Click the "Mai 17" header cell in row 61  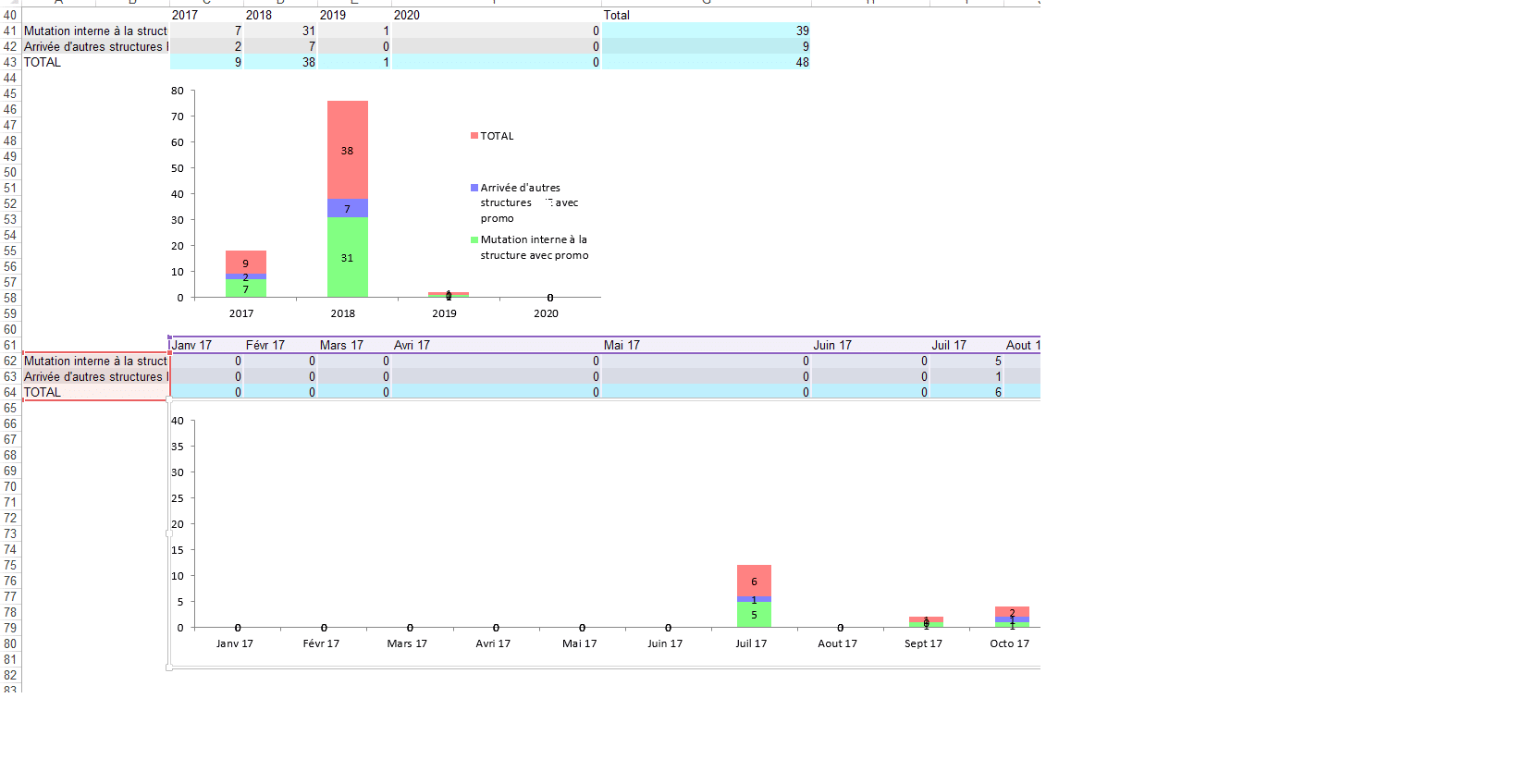point(622,345)
